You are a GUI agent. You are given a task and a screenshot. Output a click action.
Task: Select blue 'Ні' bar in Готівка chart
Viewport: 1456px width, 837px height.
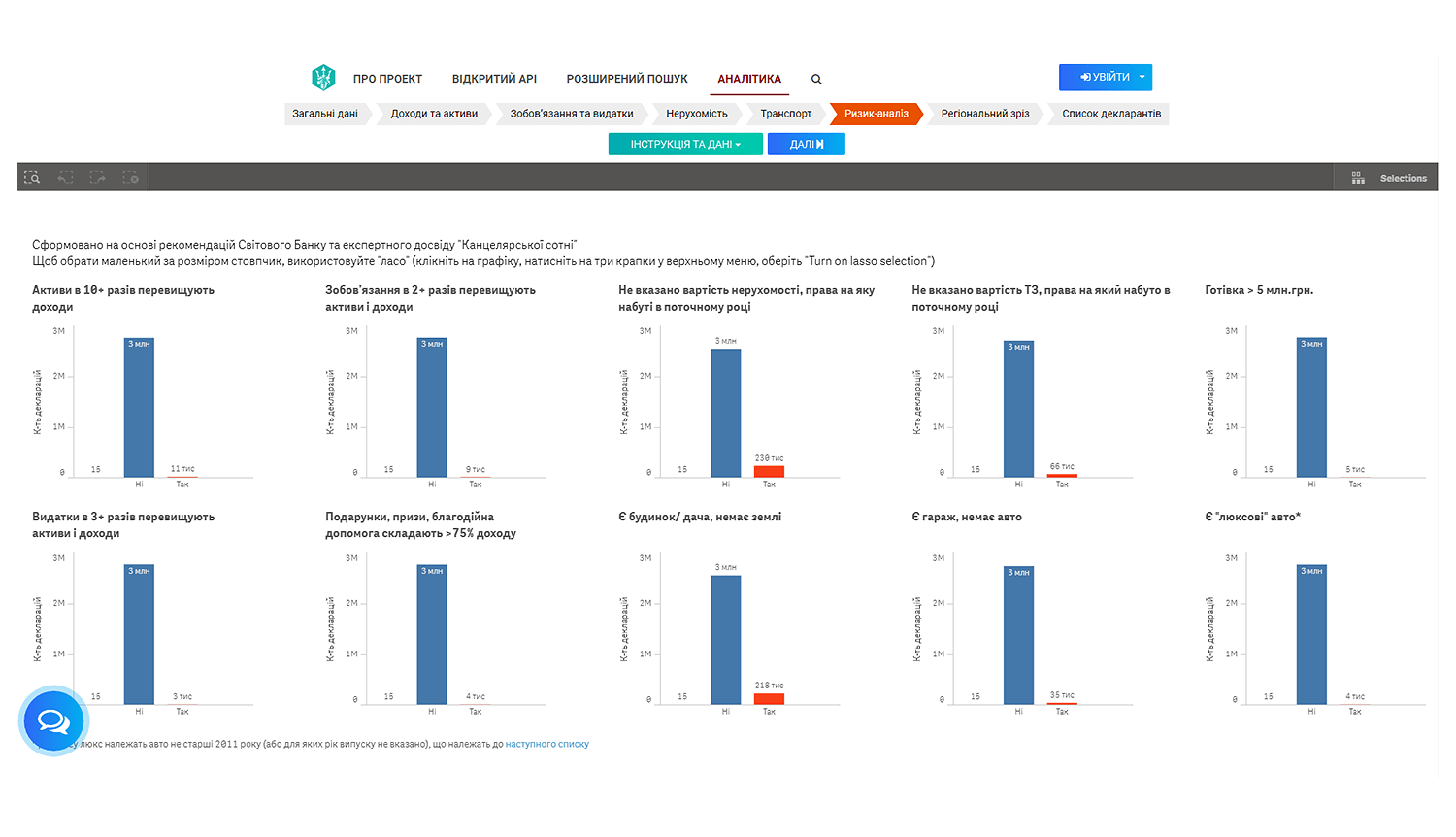click(1311, 408)
